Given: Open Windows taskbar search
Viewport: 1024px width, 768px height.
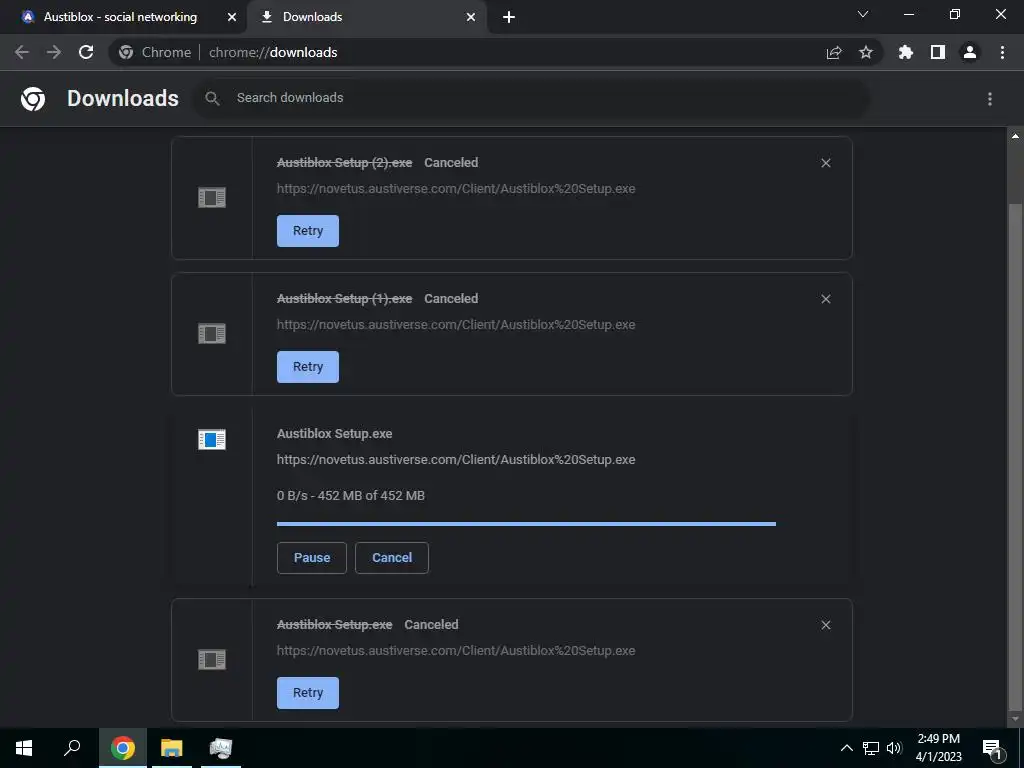Looking at the screenshot, I should point(72,748).
